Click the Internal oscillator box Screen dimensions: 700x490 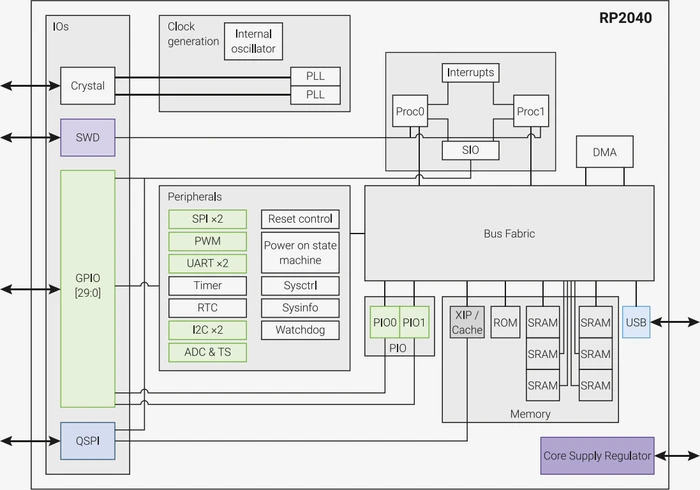point(253,42)
